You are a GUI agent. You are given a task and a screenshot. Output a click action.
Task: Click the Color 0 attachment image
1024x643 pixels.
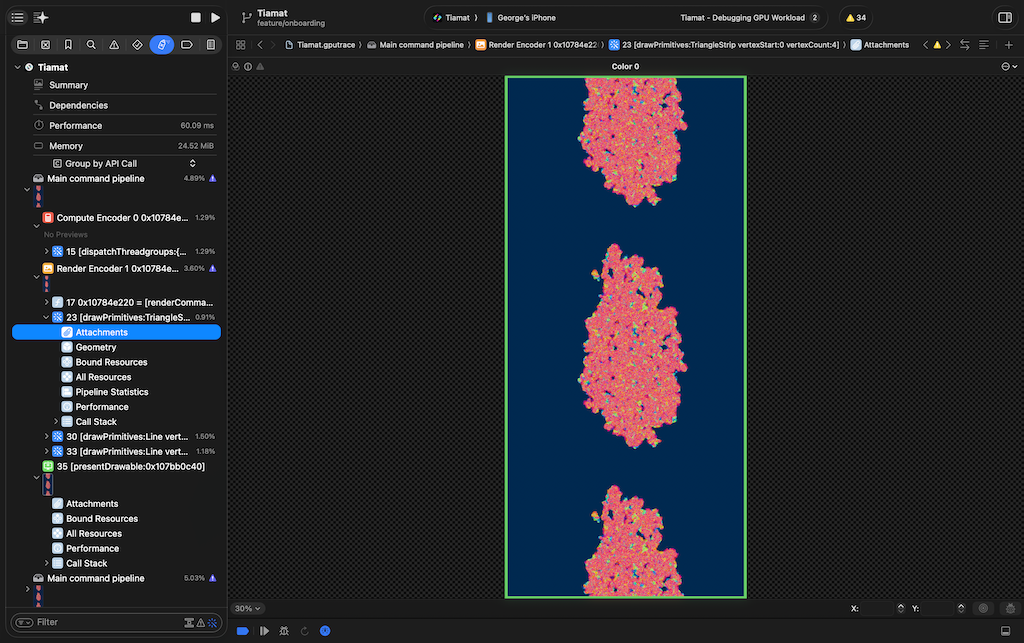pyautogui.click(x=625, y=337)
